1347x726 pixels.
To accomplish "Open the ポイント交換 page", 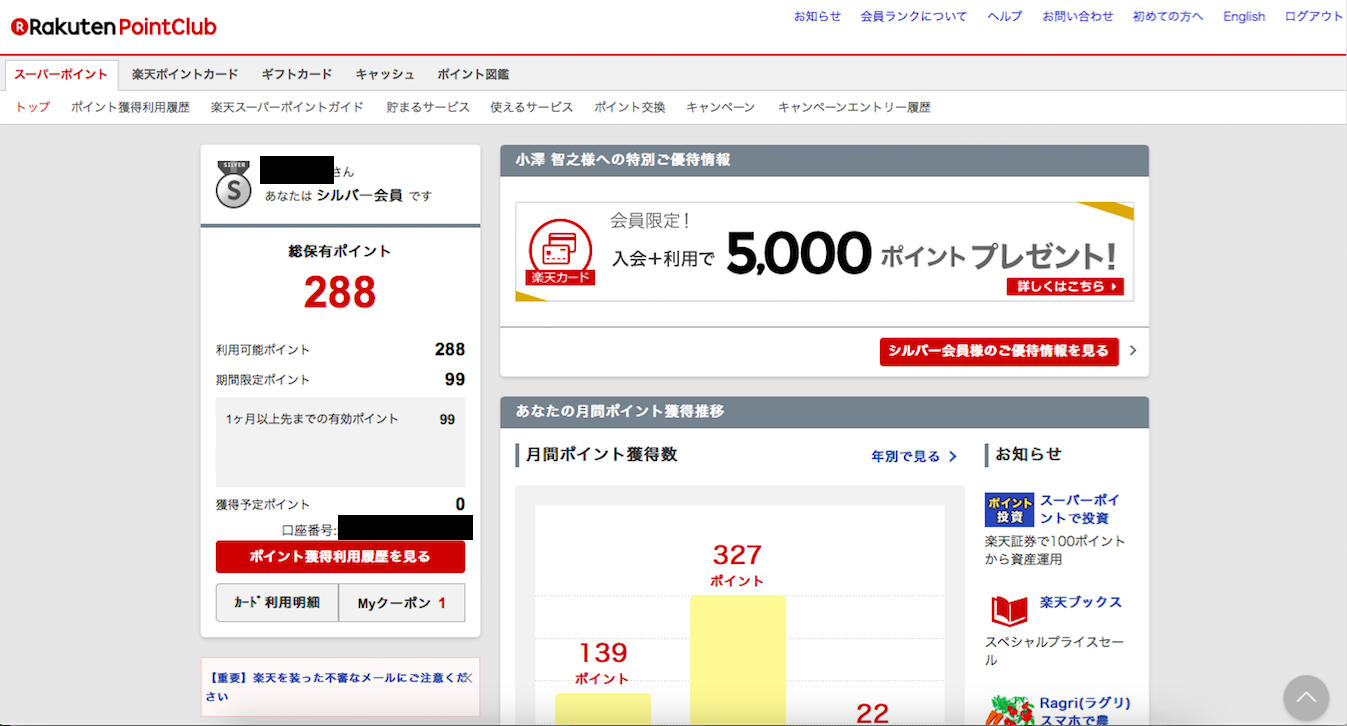I will tap(629, 107).
